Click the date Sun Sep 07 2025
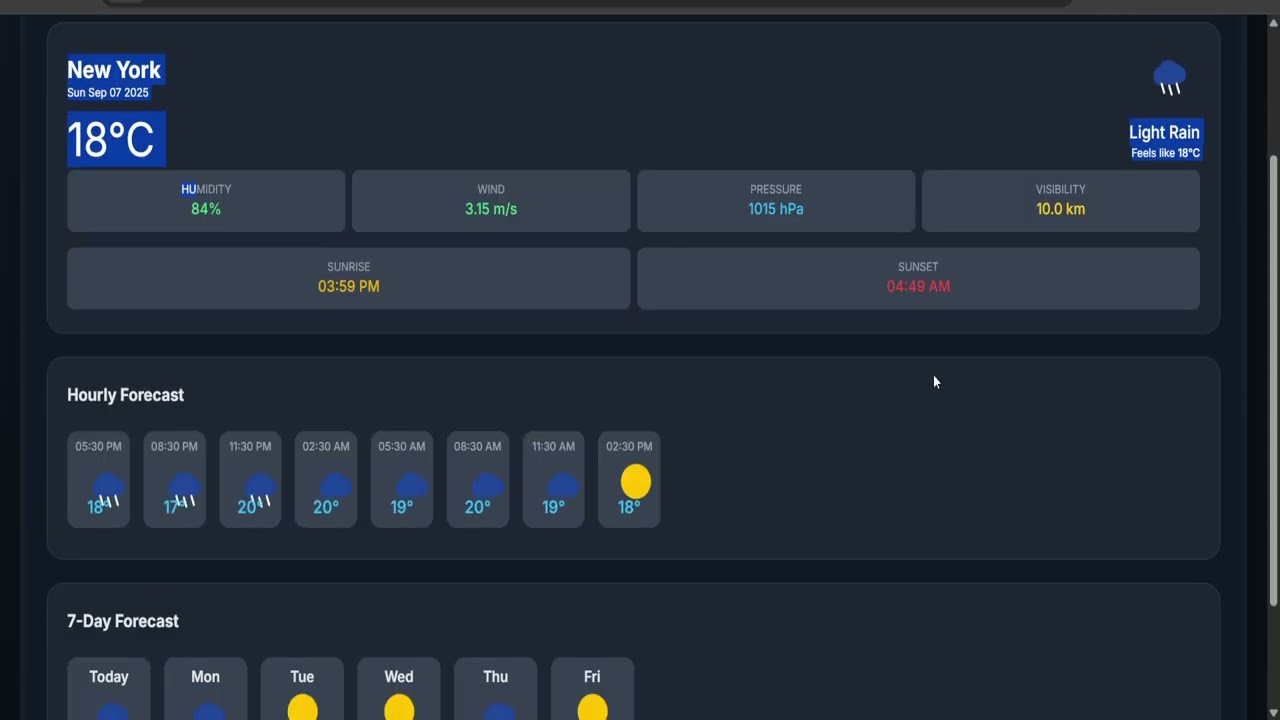The height and width of the screenshot is (720, 1280). (108, 93)
